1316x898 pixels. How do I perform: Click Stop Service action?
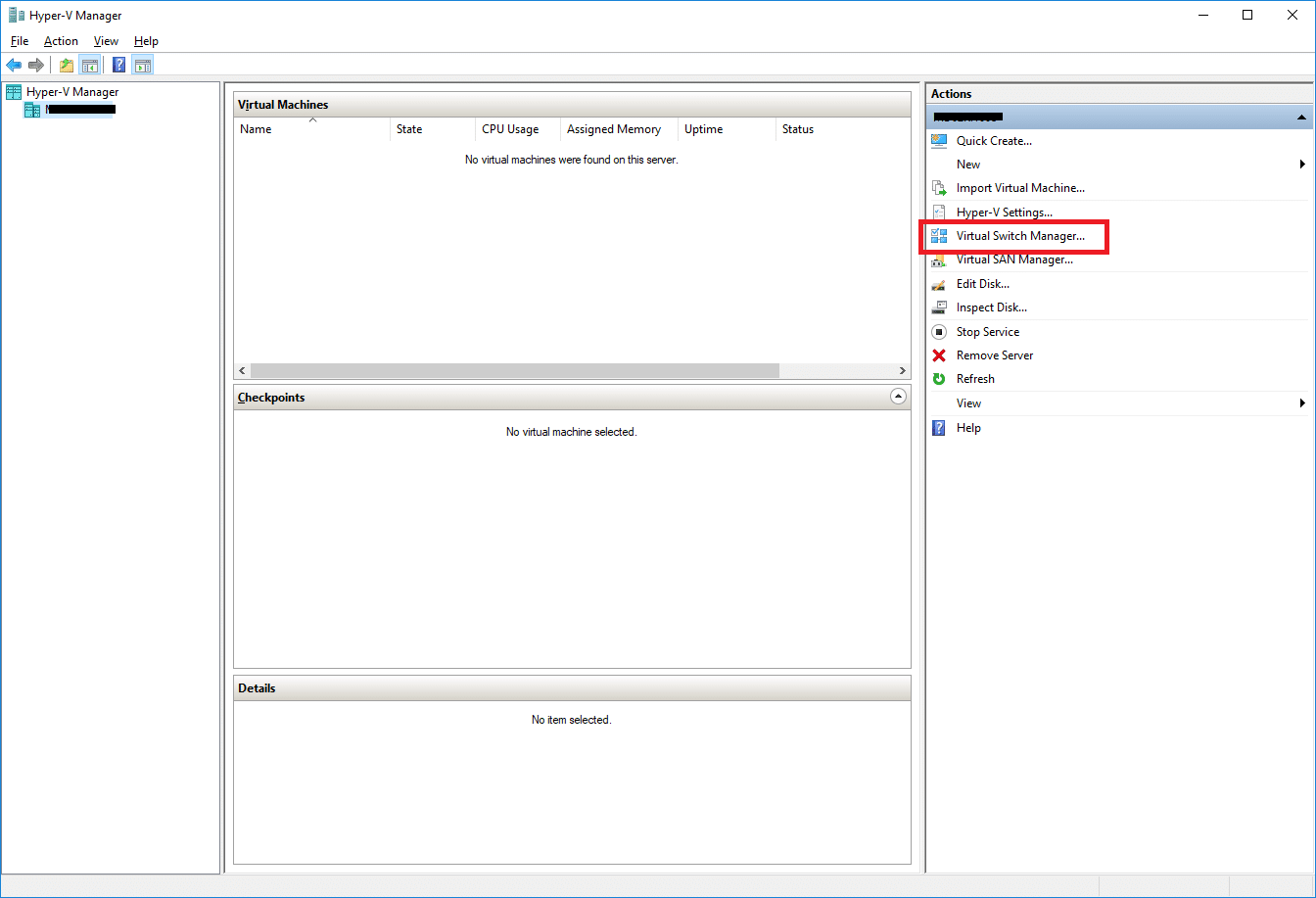pos(988,332)
